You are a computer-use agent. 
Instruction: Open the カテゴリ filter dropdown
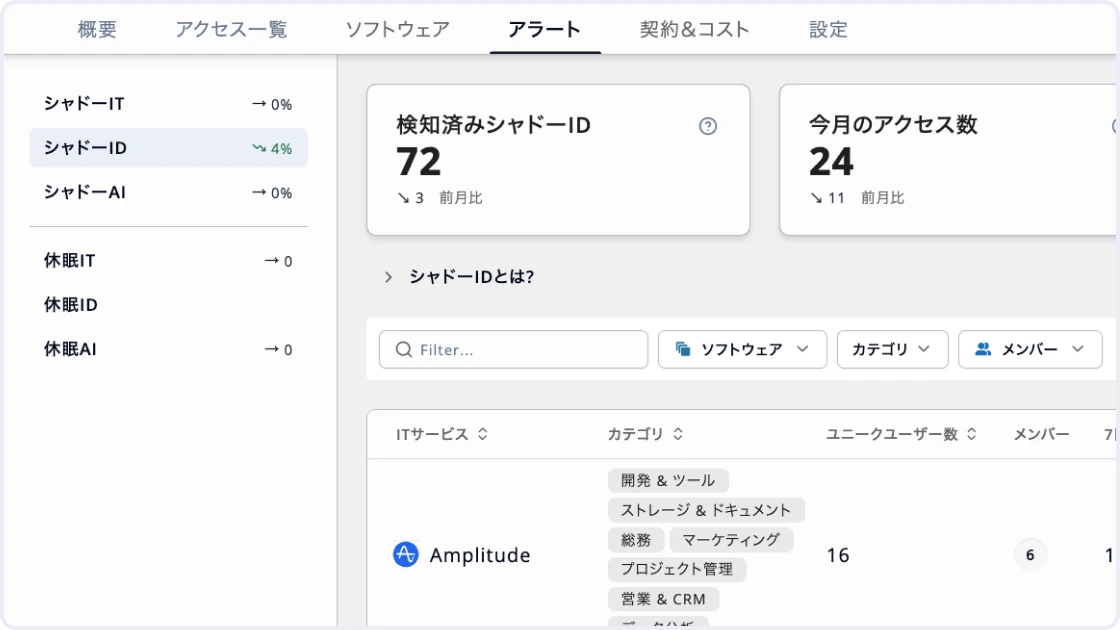[892, 349]
